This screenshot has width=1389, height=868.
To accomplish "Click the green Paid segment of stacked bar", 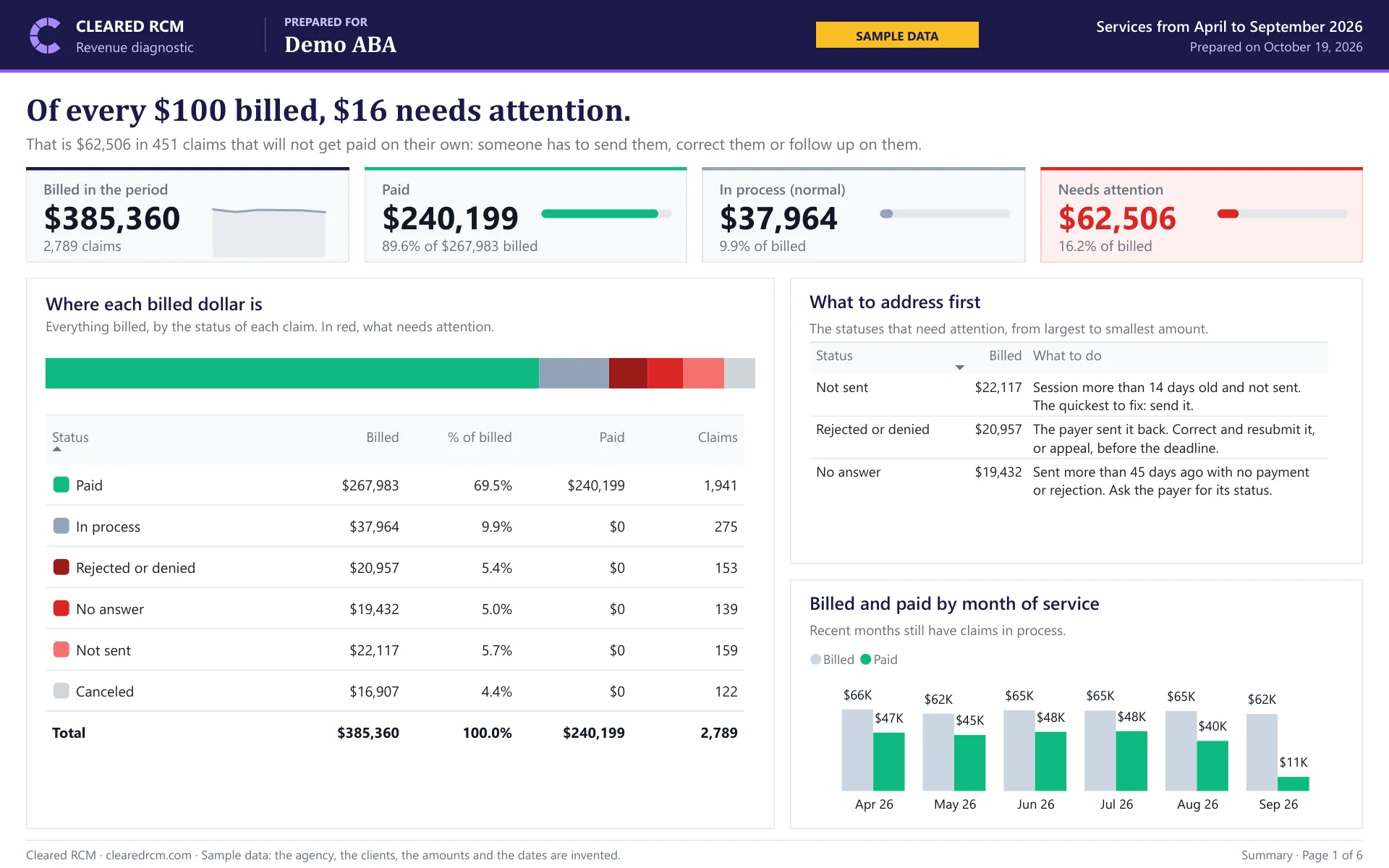I will (292, 373).
